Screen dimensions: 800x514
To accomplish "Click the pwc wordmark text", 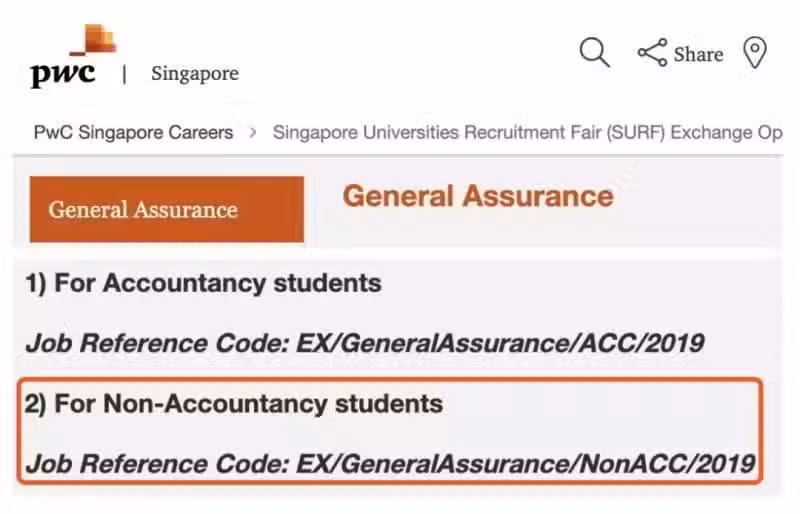I will click(63, 75).
